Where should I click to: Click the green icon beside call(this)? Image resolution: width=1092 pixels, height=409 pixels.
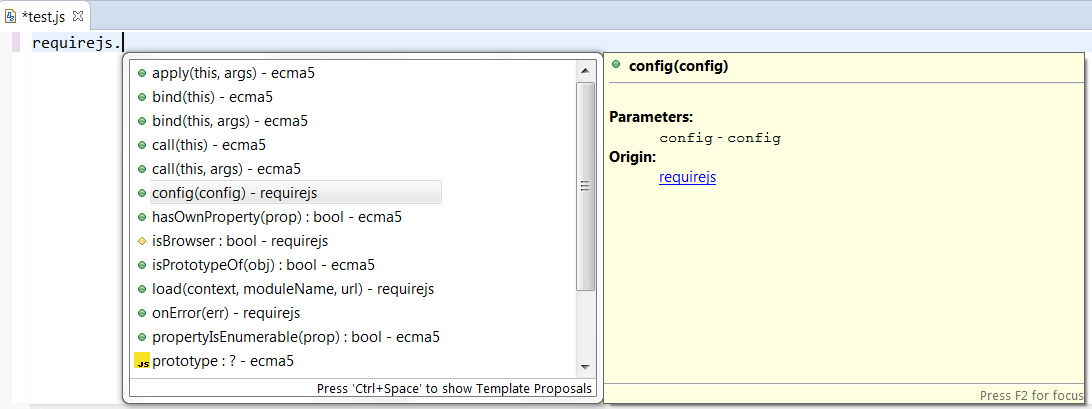[x=141, y=146]
